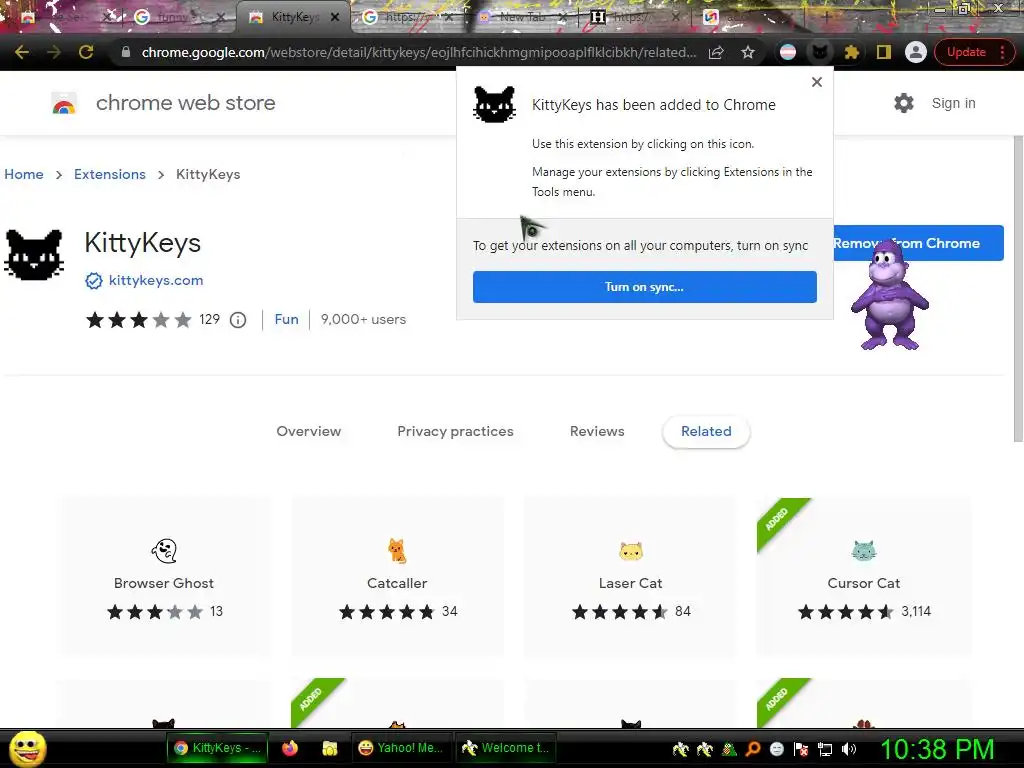Click the striped flag extension icon in toolbar

coord(788,52)
